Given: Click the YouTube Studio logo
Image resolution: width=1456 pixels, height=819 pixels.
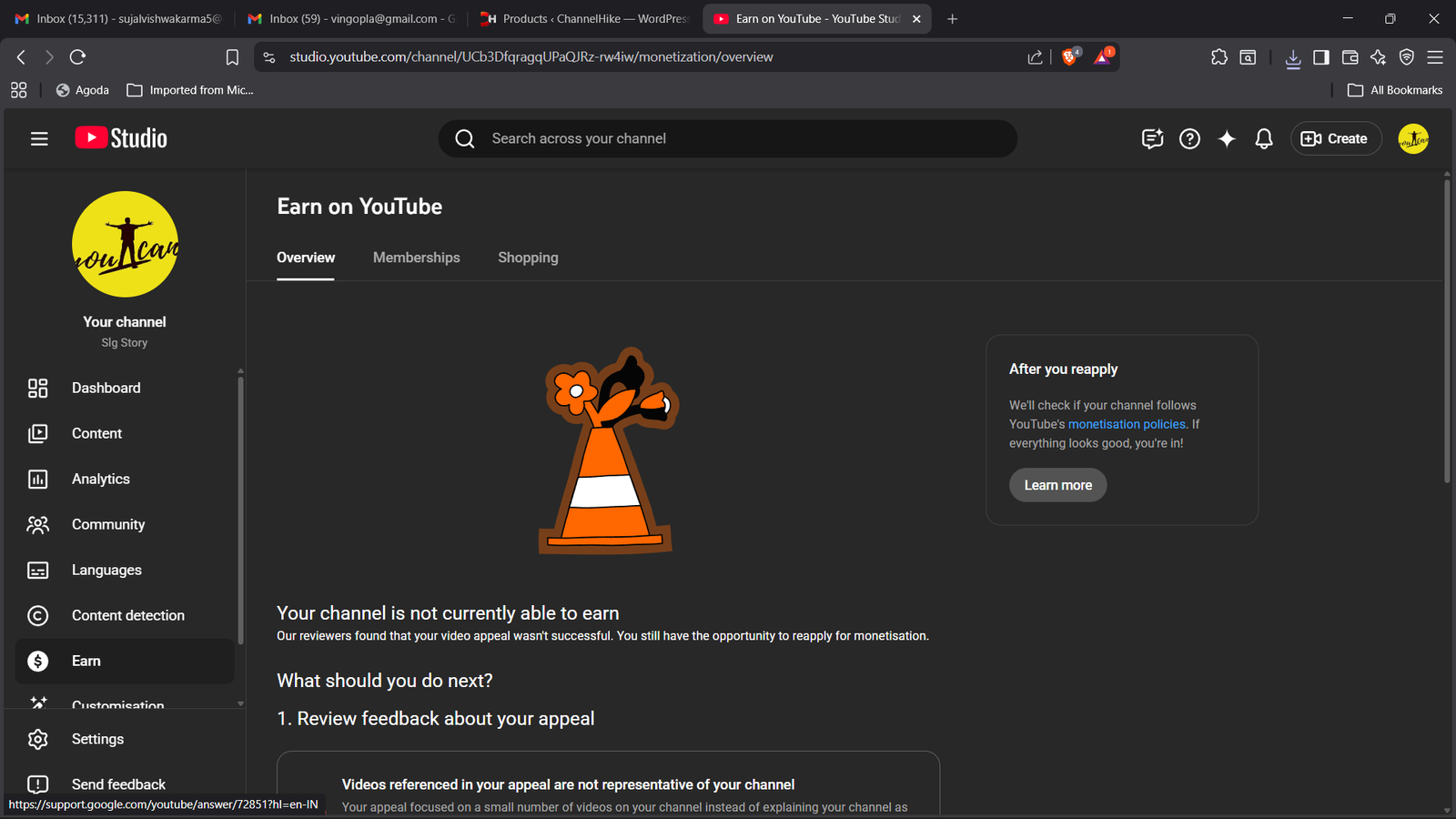Looking at the screenshot, I should point(121,138).
